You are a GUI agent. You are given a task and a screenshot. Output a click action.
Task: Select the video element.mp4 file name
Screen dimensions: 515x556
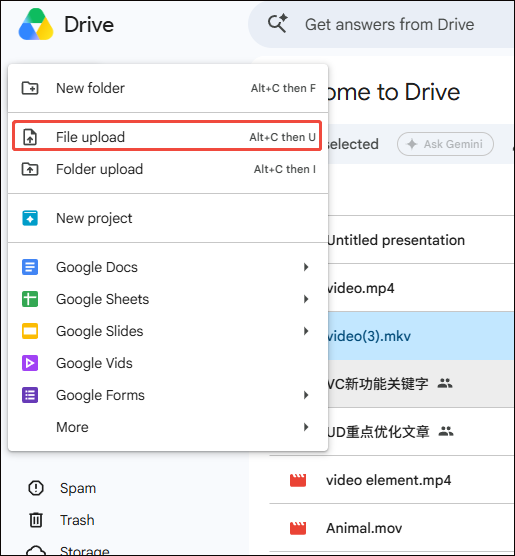(388, 480)
